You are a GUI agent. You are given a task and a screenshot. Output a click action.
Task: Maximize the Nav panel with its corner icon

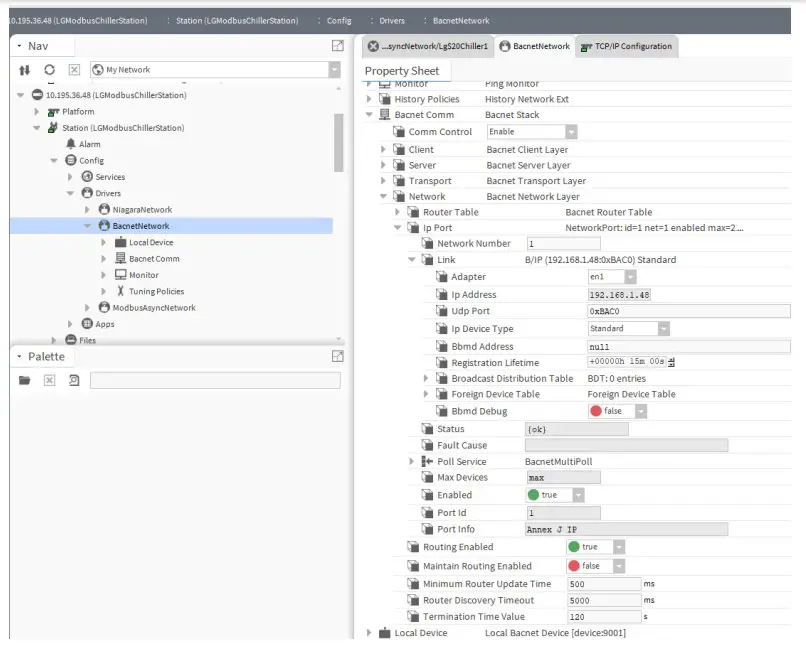(x=338, y=46)
